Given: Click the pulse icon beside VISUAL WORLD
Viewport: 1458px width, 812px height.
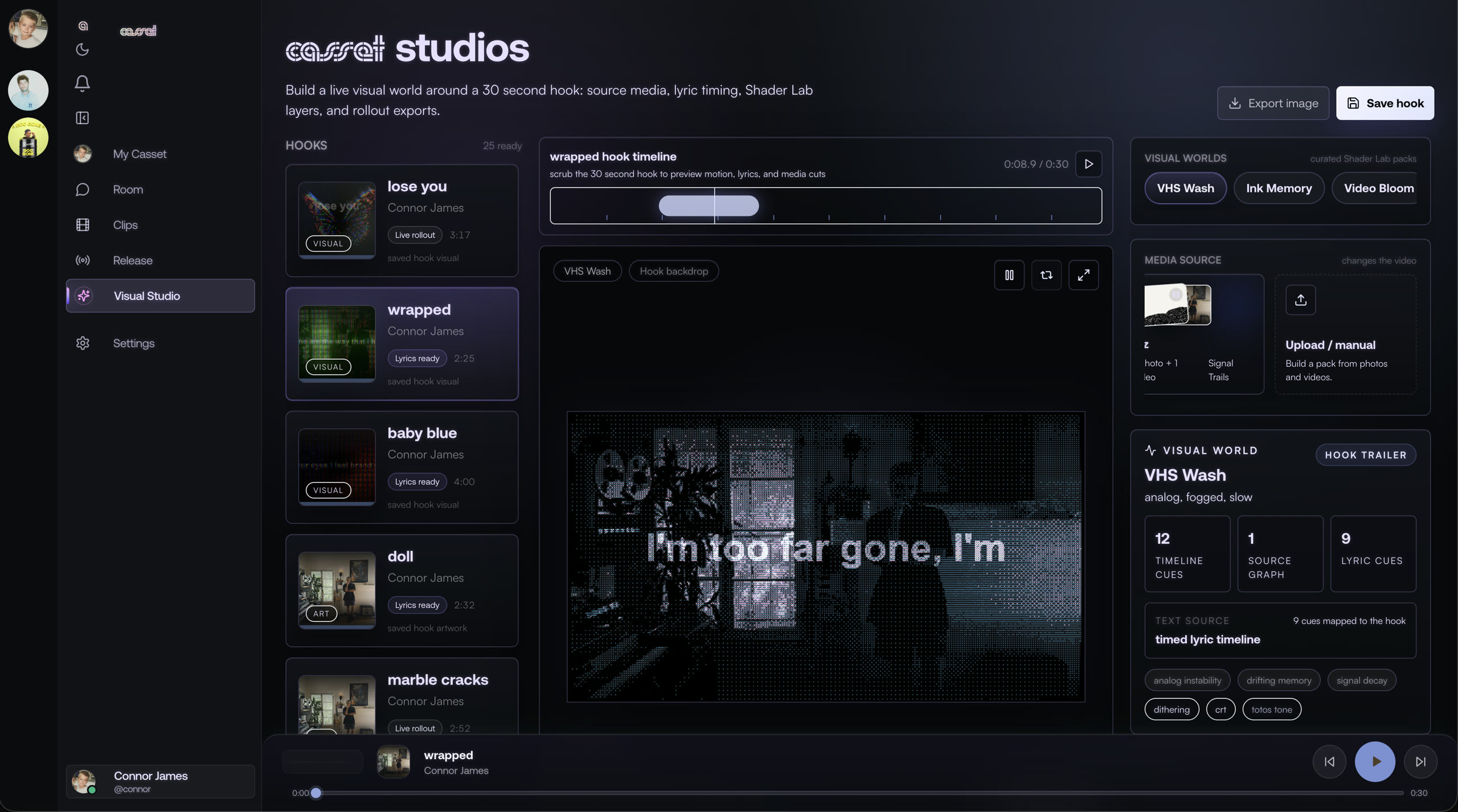Looking at the screenshot, I should coord(1150,450).
